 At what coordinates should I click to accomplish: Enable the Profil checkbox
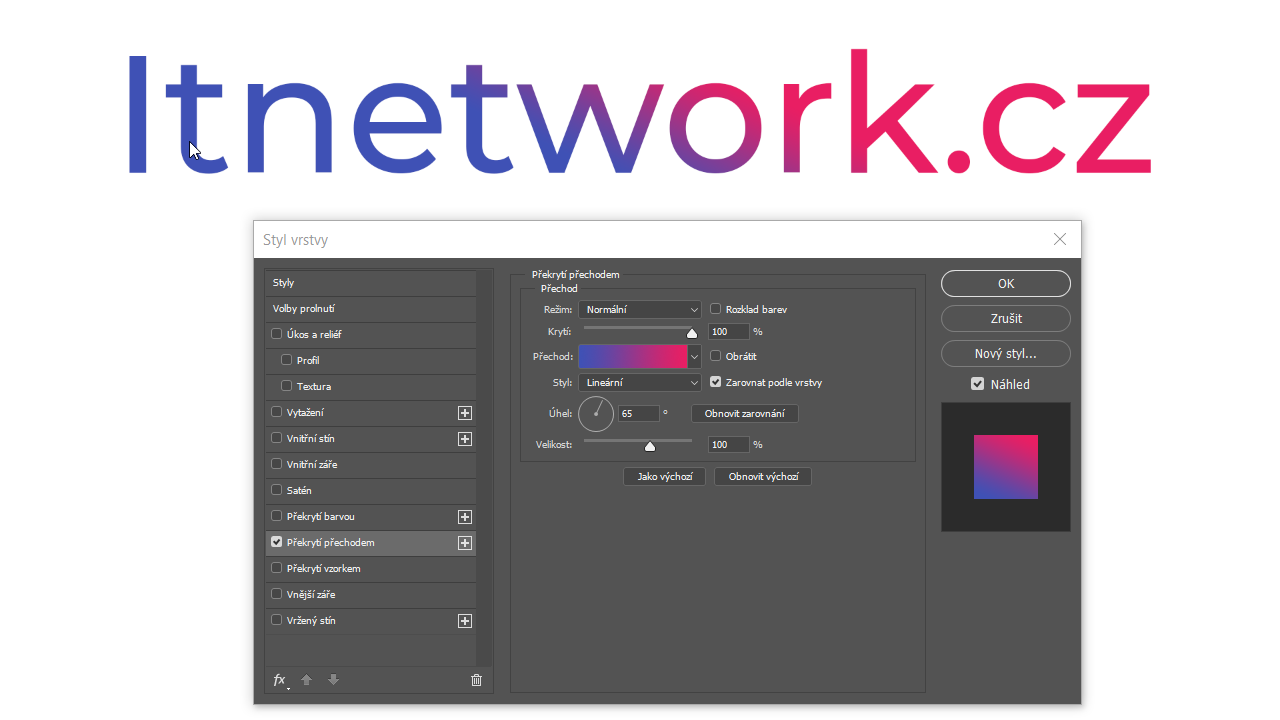click(287, 360)
